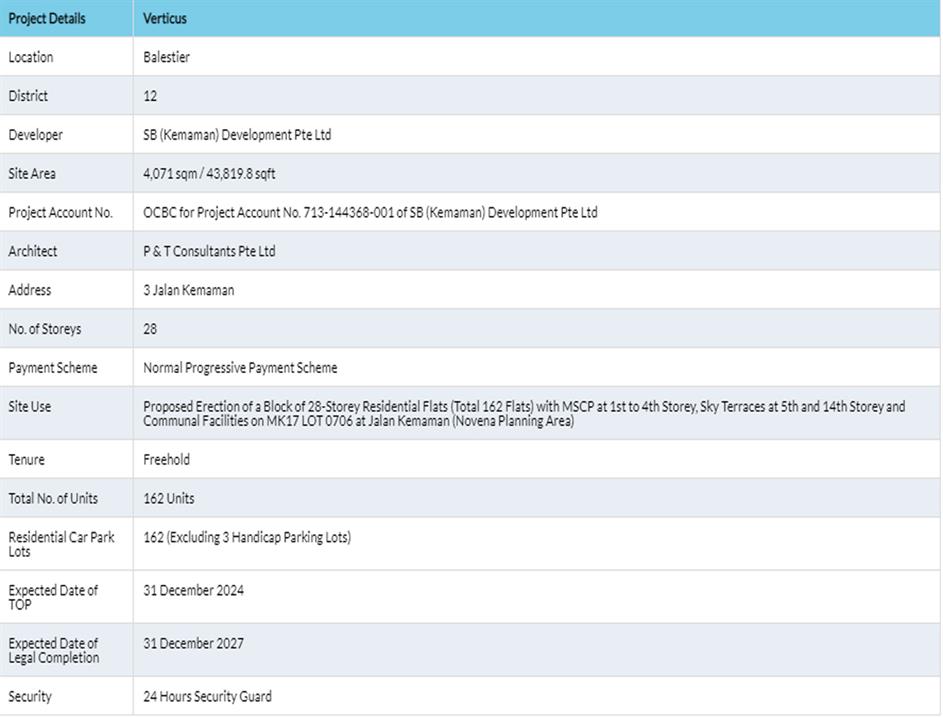Click the OCBC project account number text
The width and height of the screenshot is (943, 717).
(x=370, y=212)
